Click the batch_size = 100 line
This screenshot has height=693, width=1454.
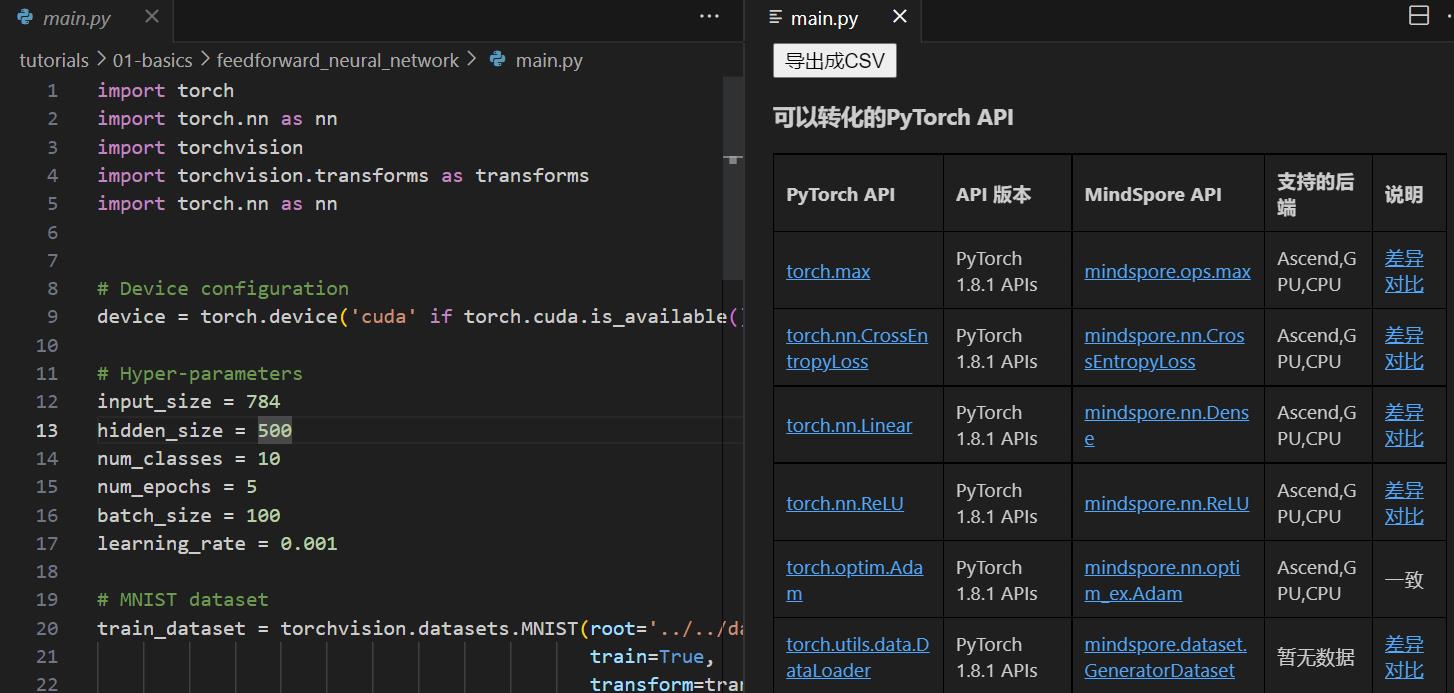pyautogui.click(x=188, y=516)
